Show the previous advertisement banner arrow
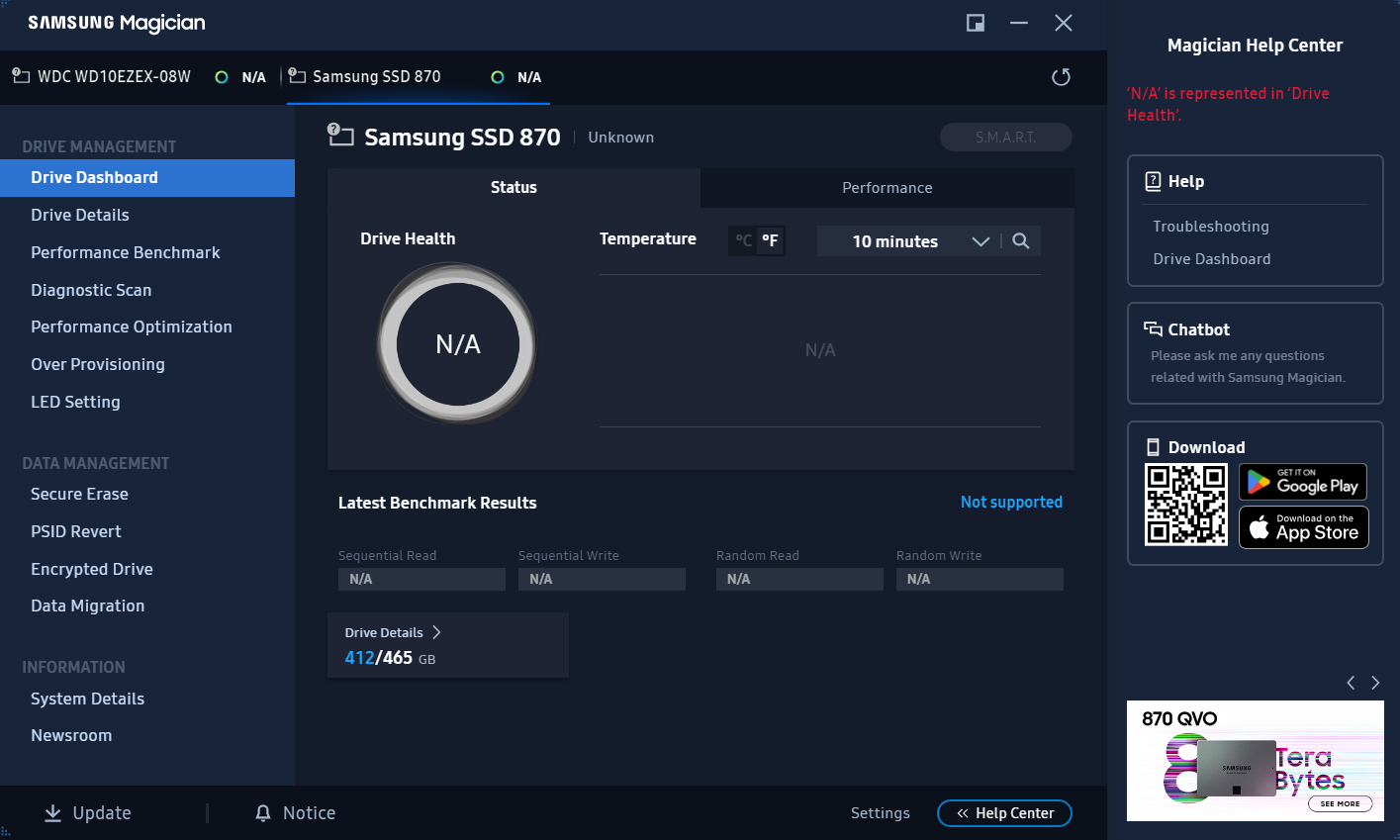Image resolution: width=1400 pixels, height=840 pixels. [x=1351, y=683]
